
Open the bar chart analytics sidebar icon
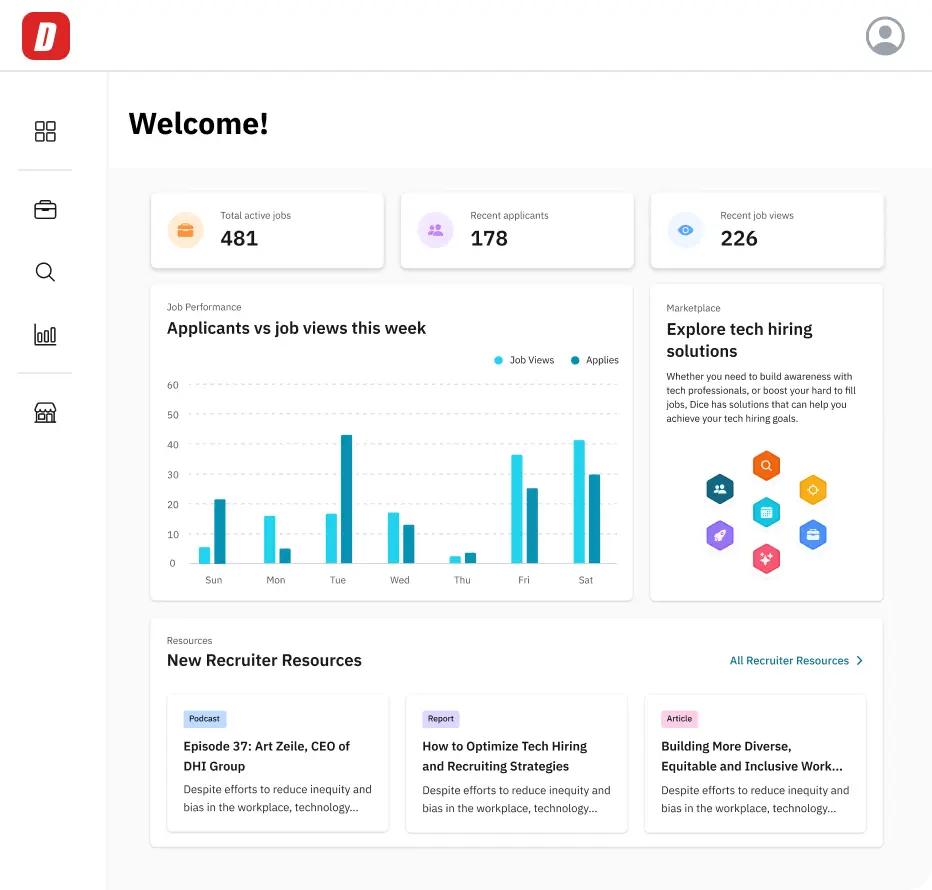point(45,334)
